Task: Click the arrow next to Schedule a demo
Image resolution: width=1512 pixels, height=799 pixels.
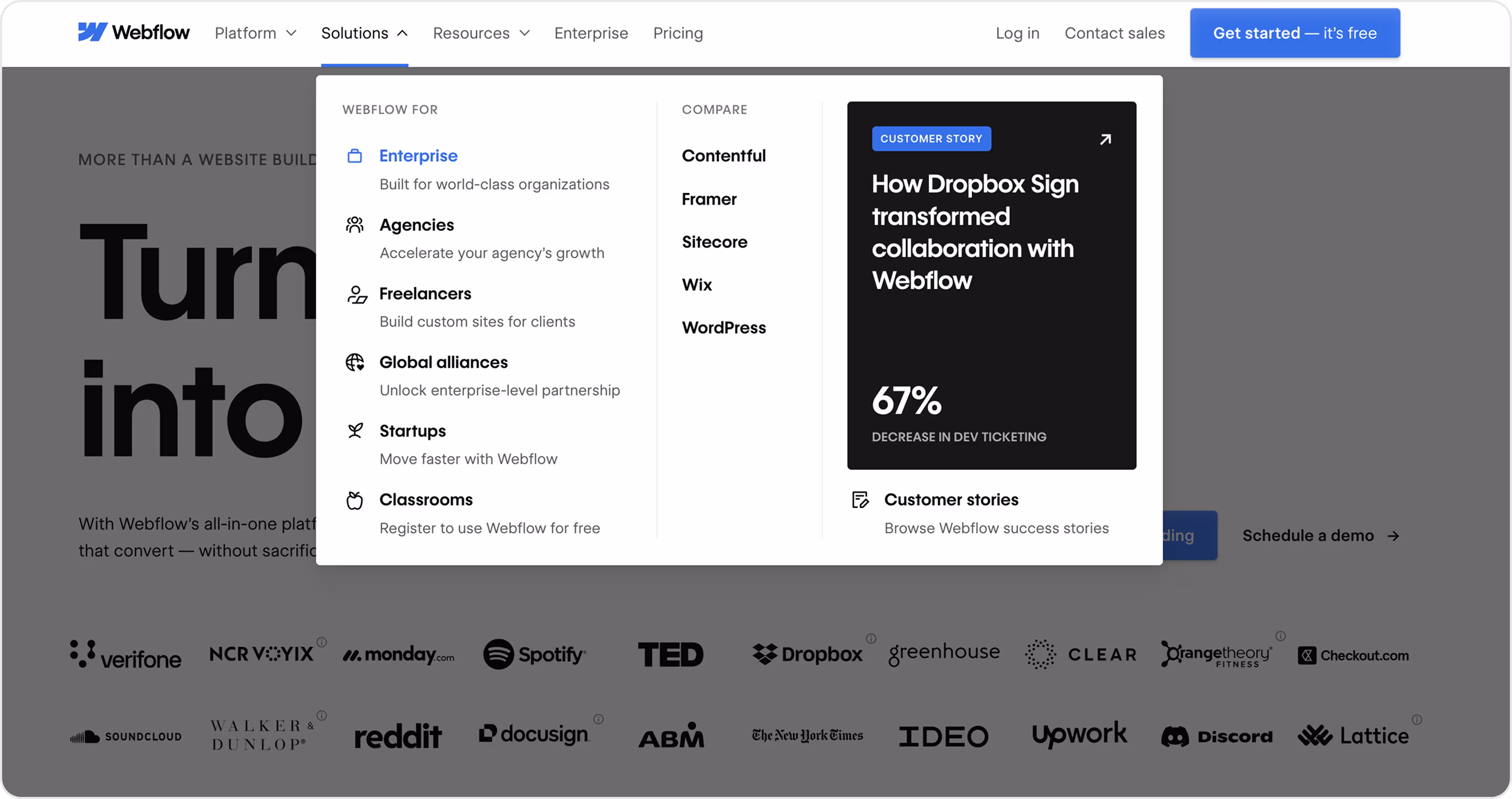Action: pyautogui.click(x=1393, y=536)
